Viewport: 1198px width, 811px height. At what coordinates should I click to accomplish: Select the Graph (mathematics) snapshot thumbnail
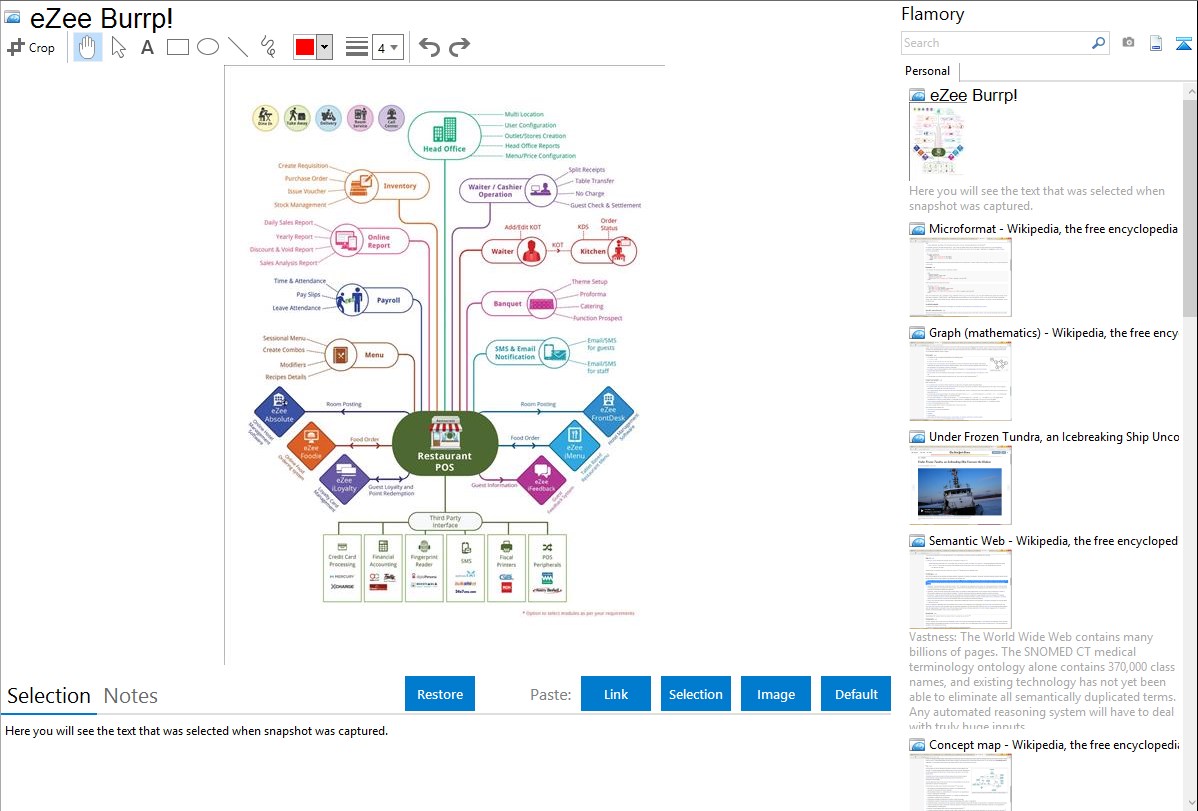click(960, 381)
